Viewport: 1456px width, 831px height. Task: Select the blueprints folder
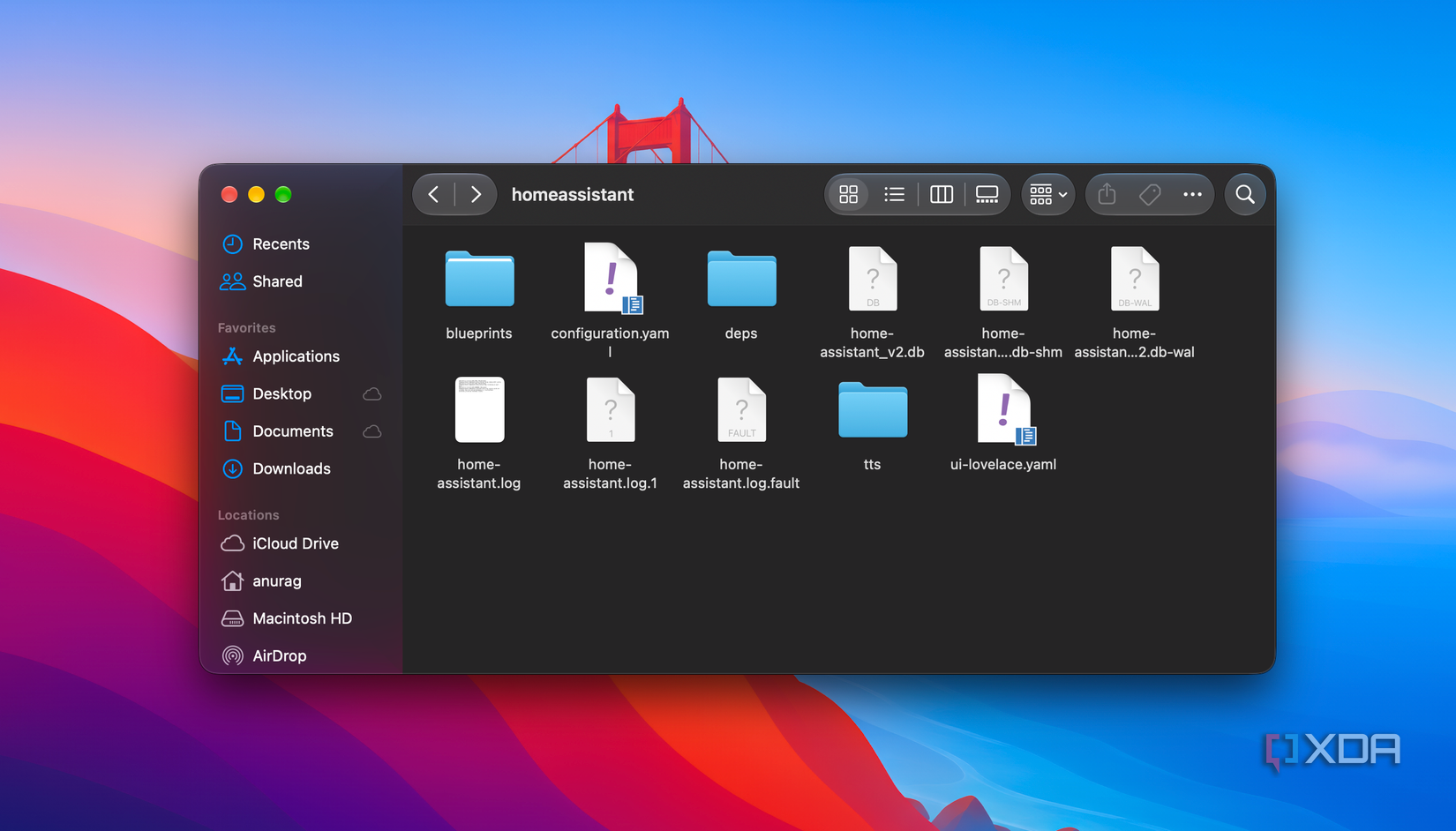pyautogui.click(x=479, y=296)
